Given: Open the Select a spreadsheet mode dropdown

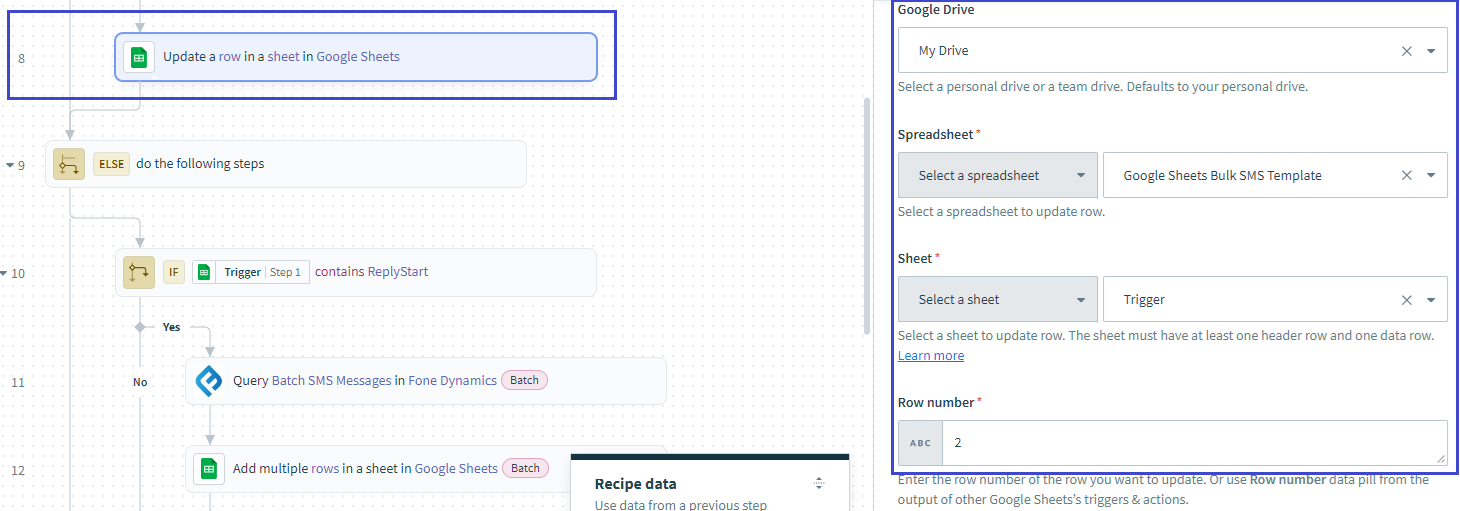Looking at the screenshot, I should pos(997,175).
